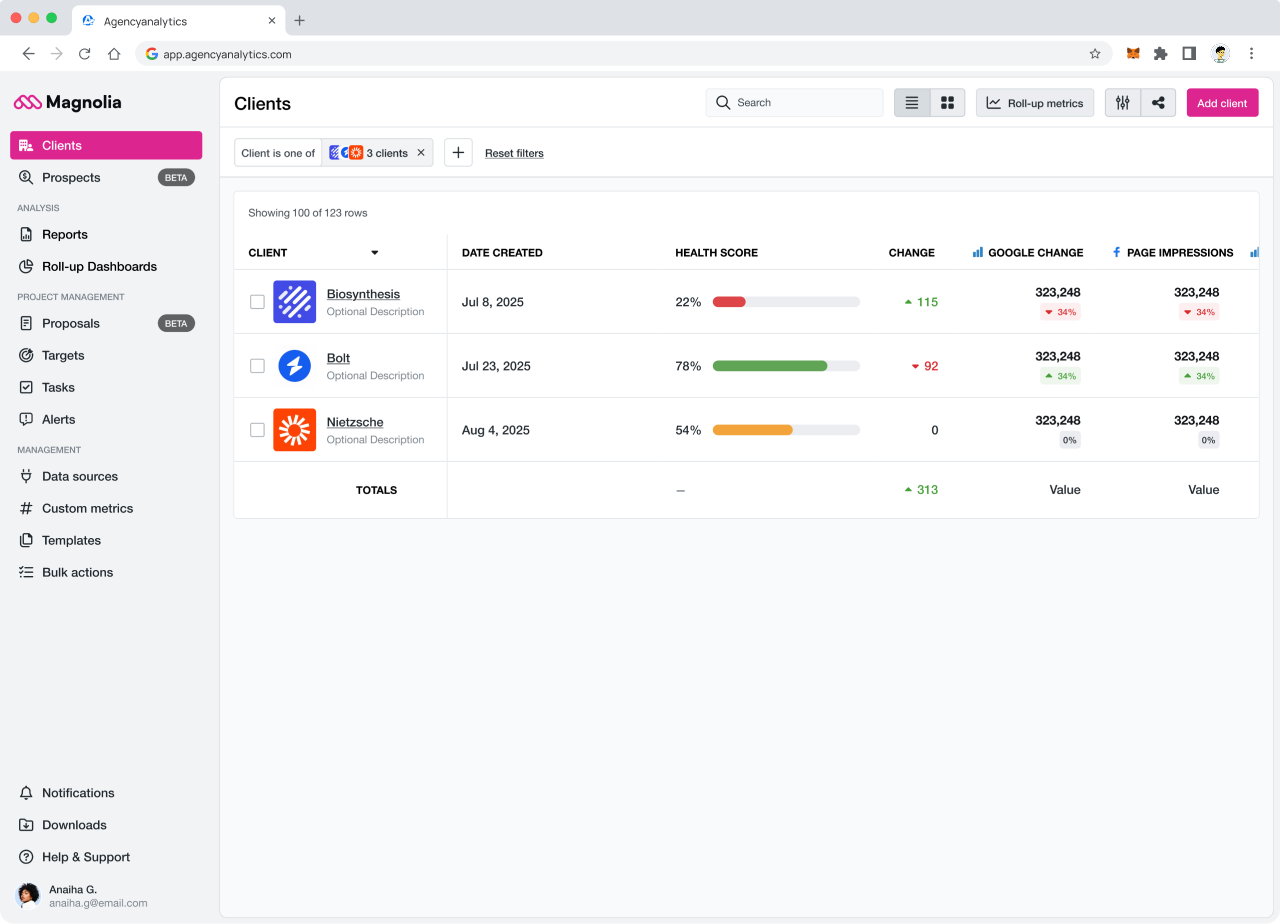The image size is (1280, 924).
Task: Switch to grid view layout
Action: click(x=947, y=103)
